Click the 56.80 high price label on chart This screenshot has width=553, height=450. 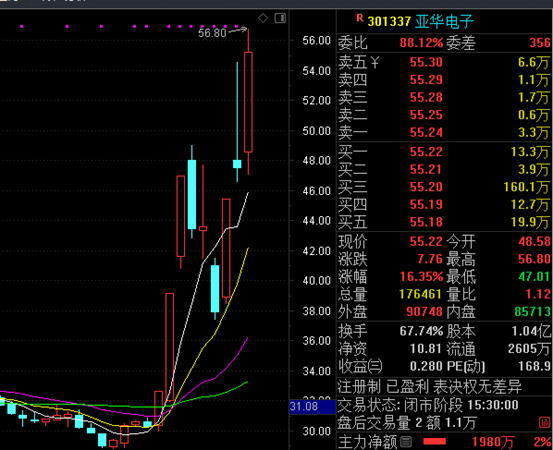coord(212,33)
